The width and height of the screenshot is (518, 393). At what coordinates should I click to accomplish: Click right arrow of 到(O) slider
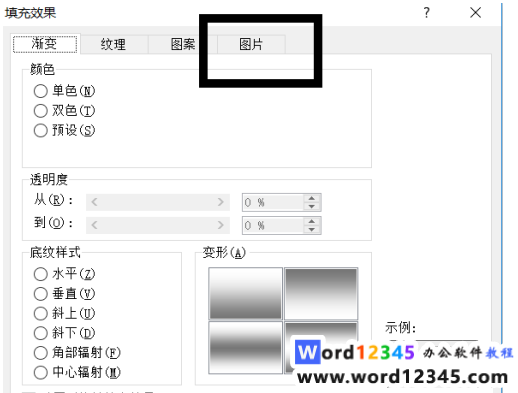221,225
